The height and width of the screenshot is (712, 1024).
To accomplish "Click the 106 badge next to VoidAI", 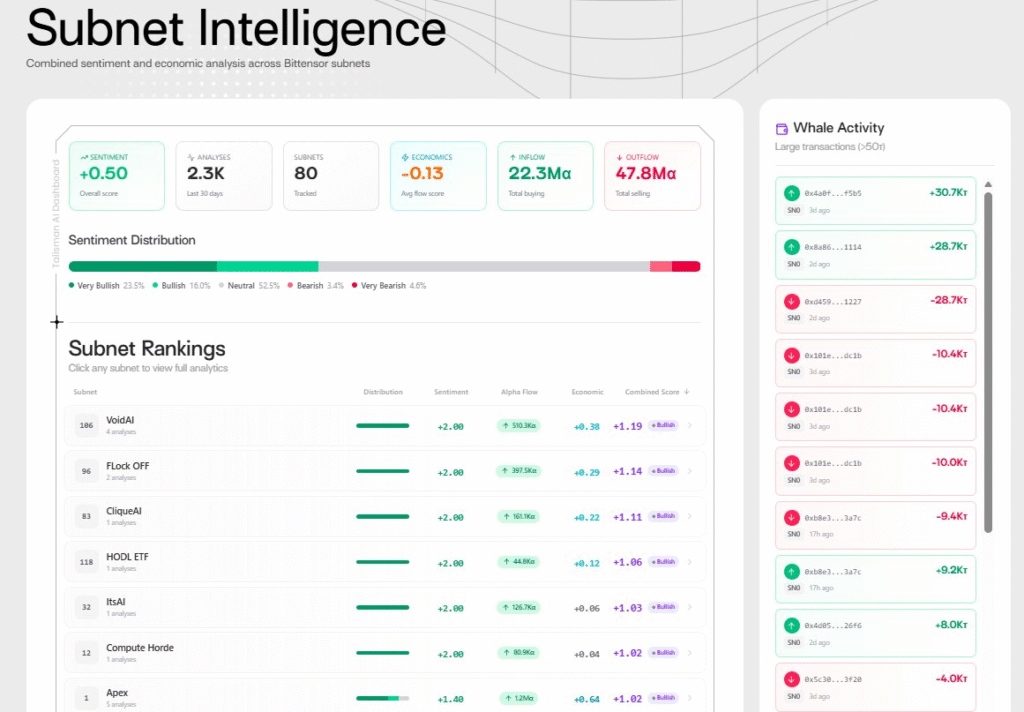I will [x=86, y=426].
